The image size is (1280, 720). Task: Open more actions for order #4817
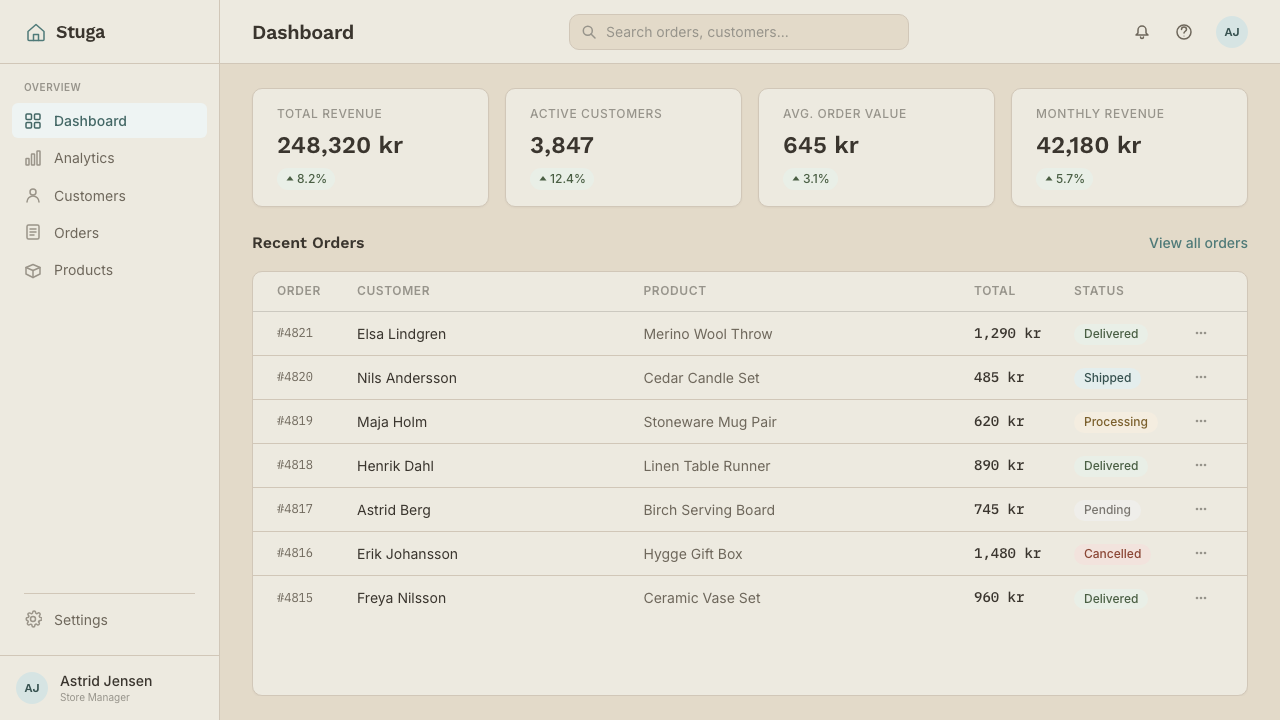[x=1201, y=509]
